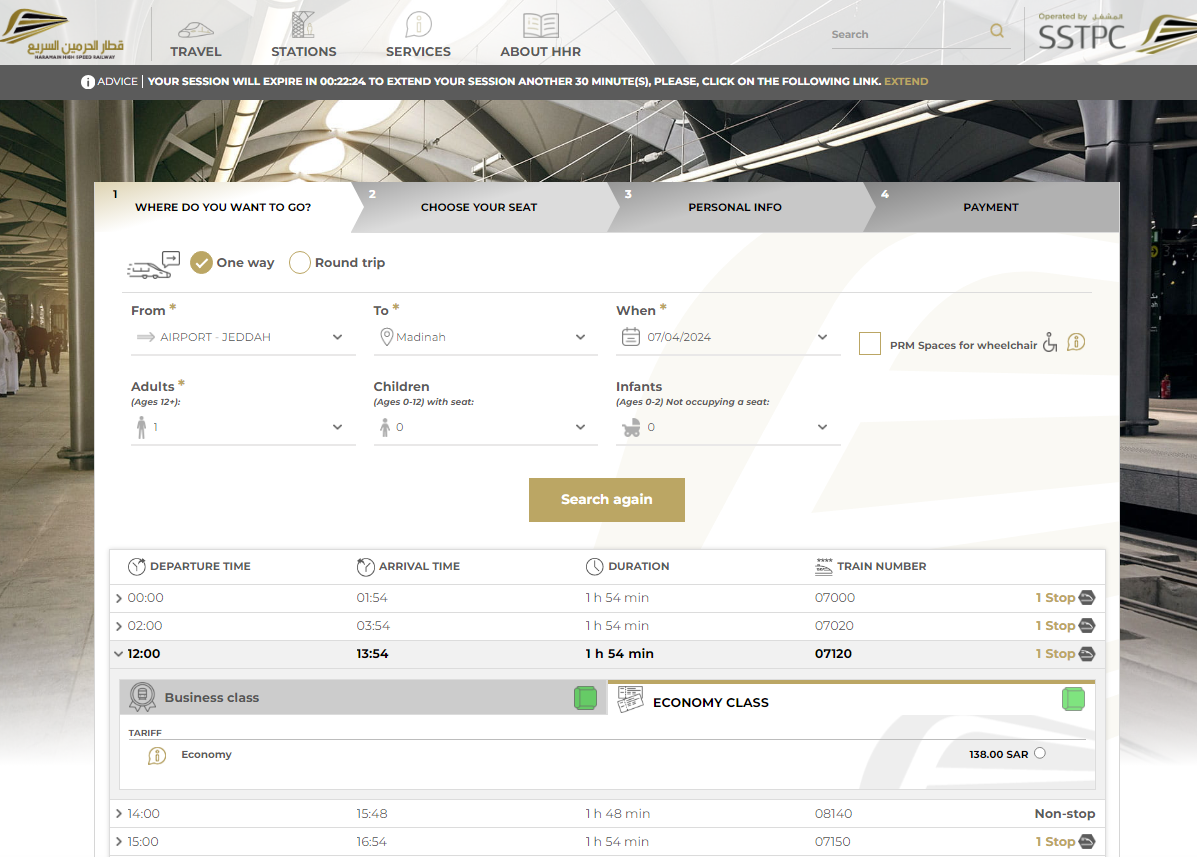Open the Travel menu
The height and width of the screenshot is (857, 1197).
(196, 36)
